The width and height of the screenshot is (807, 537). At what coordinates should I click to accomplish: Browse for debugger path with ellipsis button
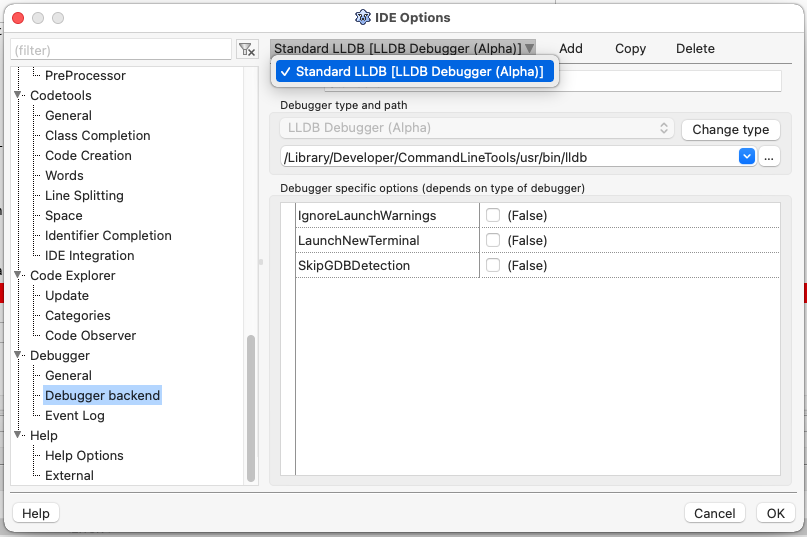coord(769,157)
